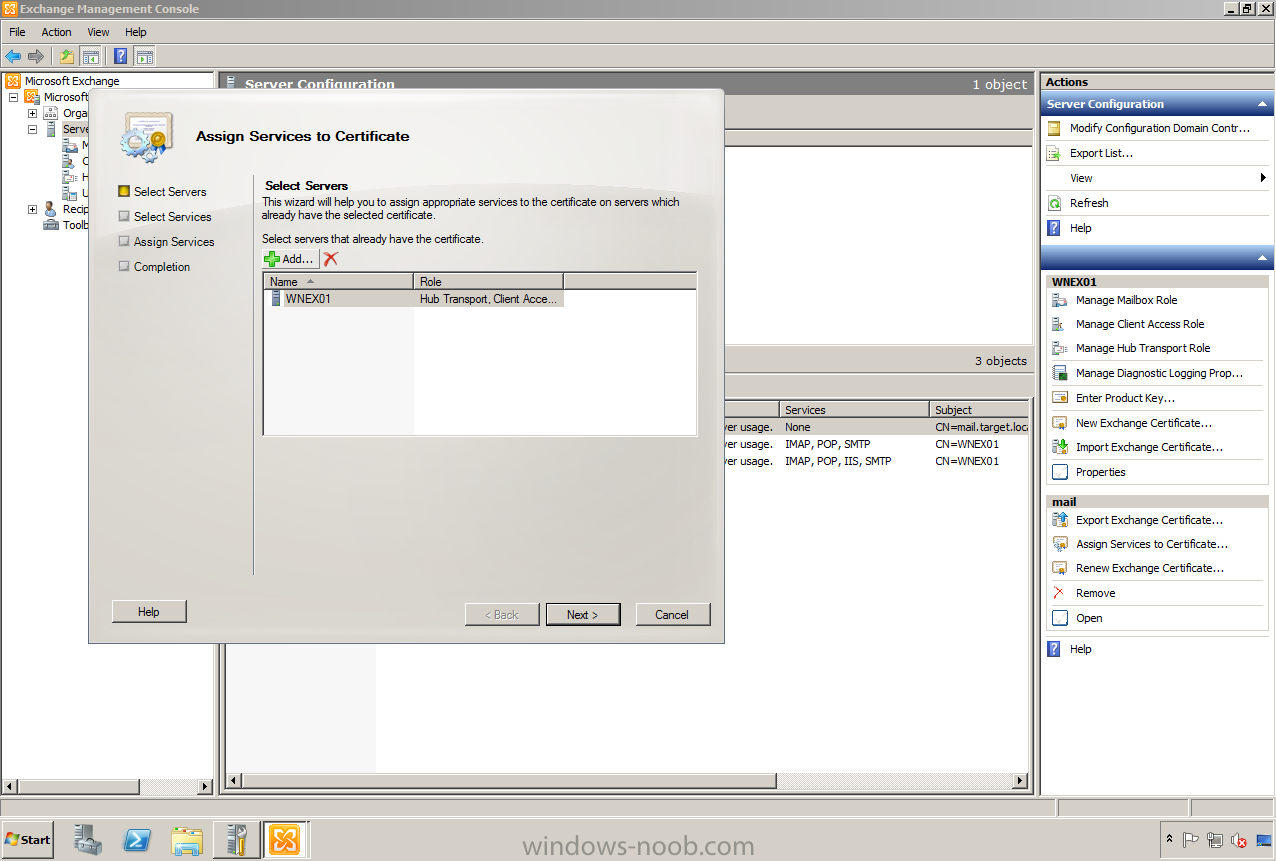
Task: Select the Client Access node icon in tree
Action: click(70, 161)
